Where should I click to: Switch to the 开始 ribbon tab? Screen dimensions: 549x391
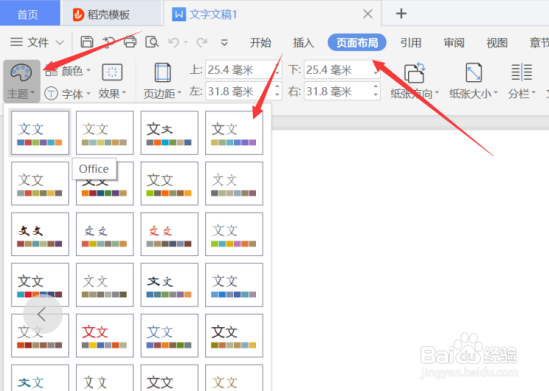point(260,43)
